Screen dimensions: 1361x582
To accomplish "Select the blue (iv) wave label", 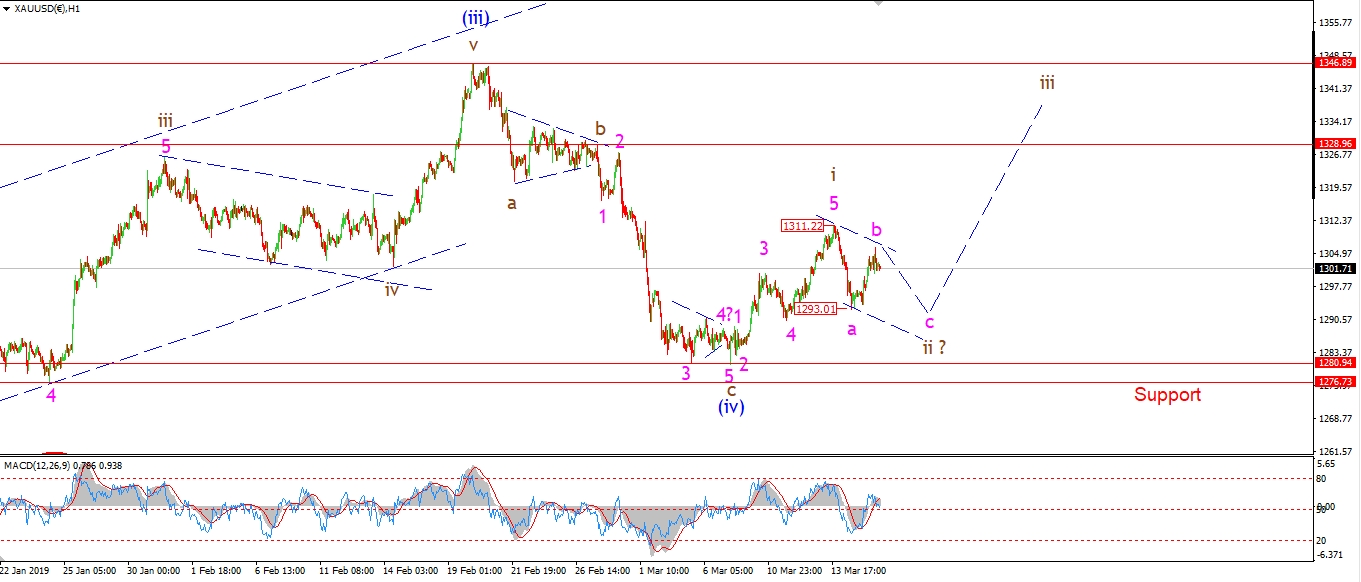I will 731,407.
